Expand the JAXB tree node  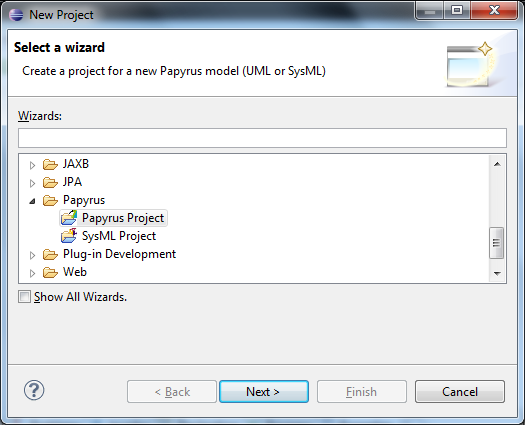(x=32, y=165)
